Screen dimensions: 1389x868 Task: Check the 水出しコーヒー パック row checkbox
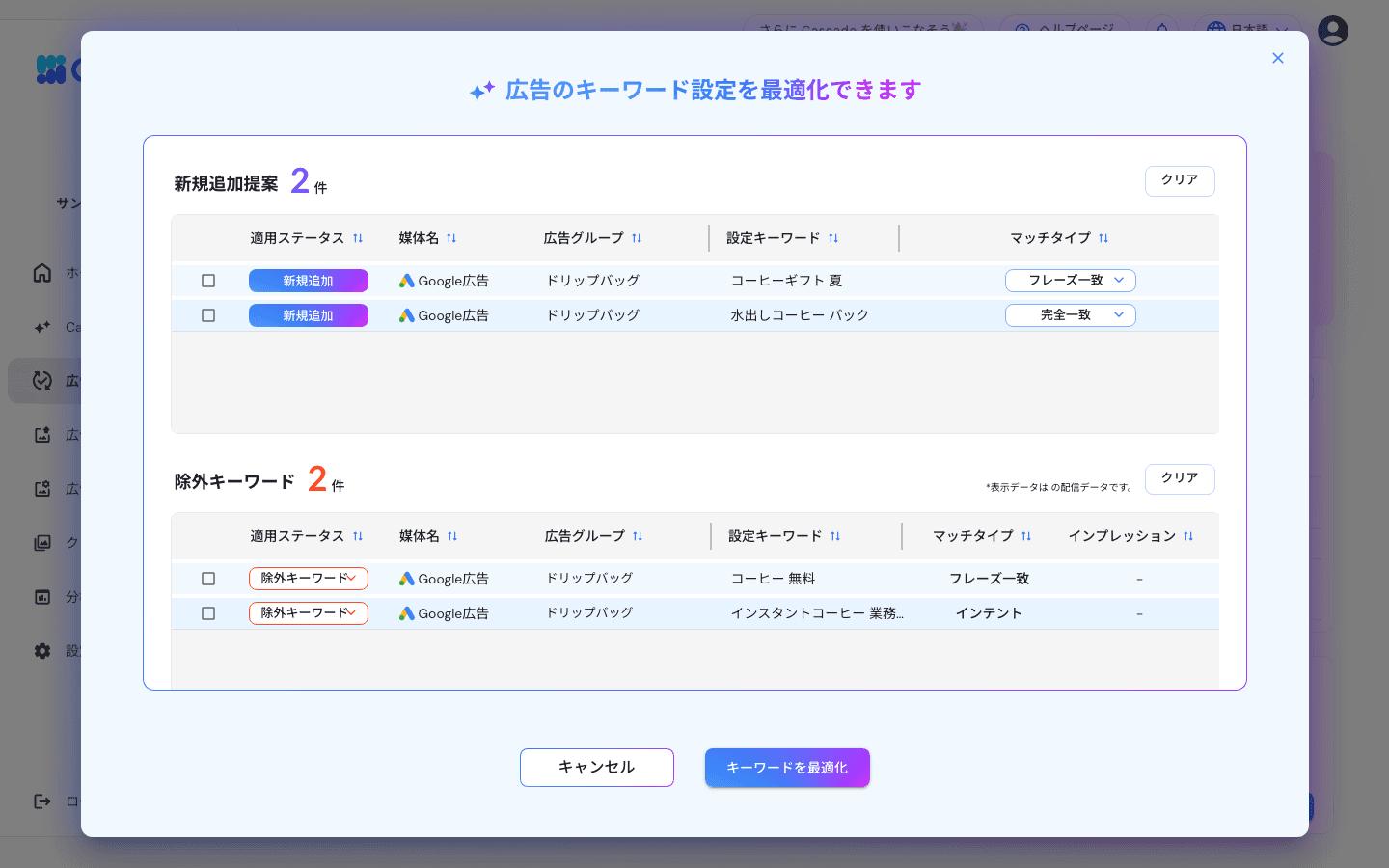(x=208, y=315)
